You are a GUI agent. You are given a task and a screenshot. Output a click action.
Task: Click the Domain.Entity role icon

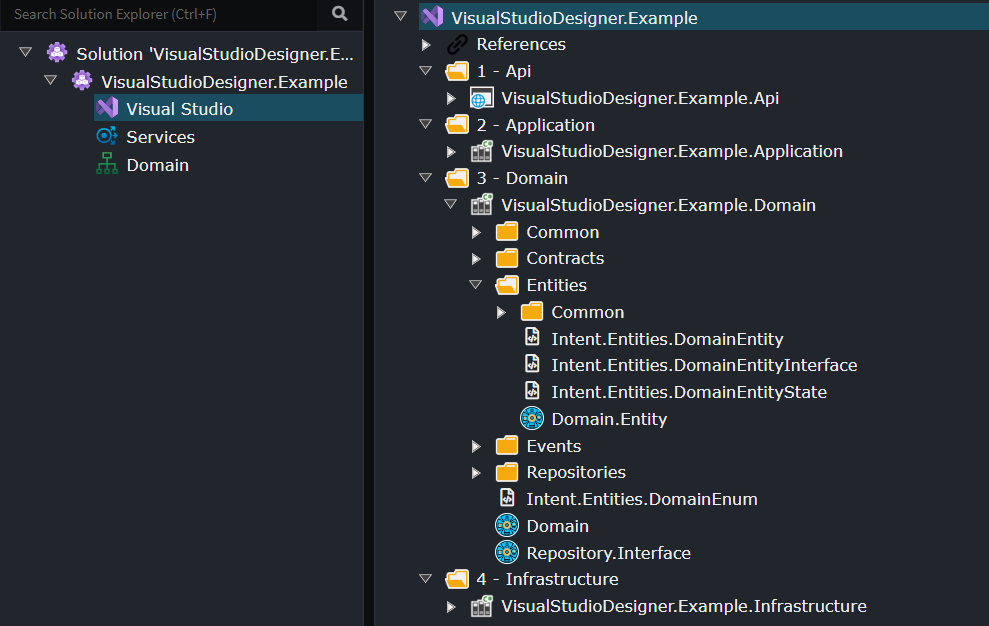point(532,418)
